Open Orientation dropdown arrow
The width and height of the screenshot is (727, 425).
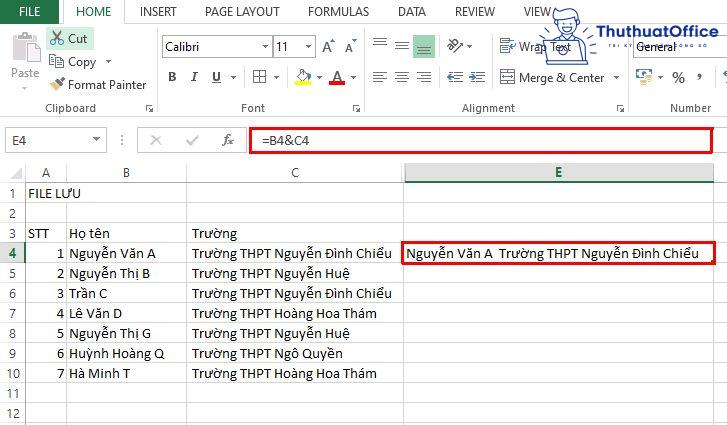(470, 46)
